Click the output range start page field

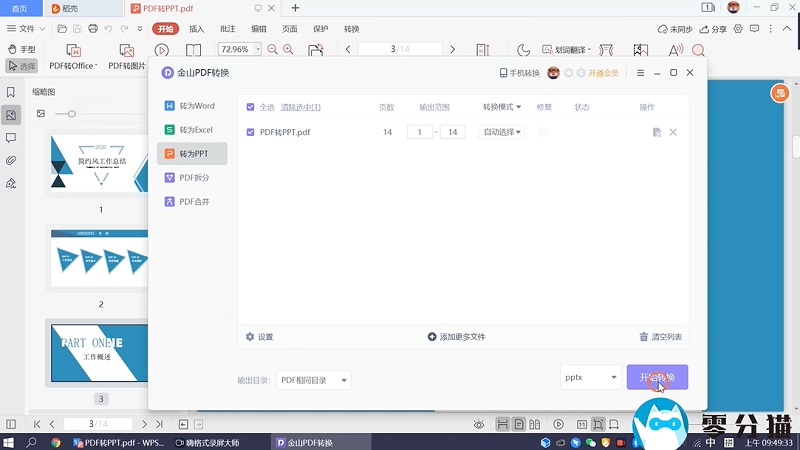pyautogui.click(x=420, y=132)
